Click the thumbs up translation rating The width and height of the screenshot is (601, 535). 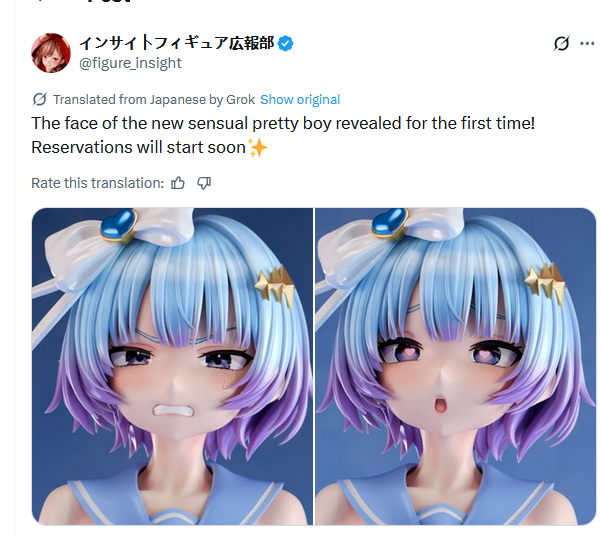[178, 183]
